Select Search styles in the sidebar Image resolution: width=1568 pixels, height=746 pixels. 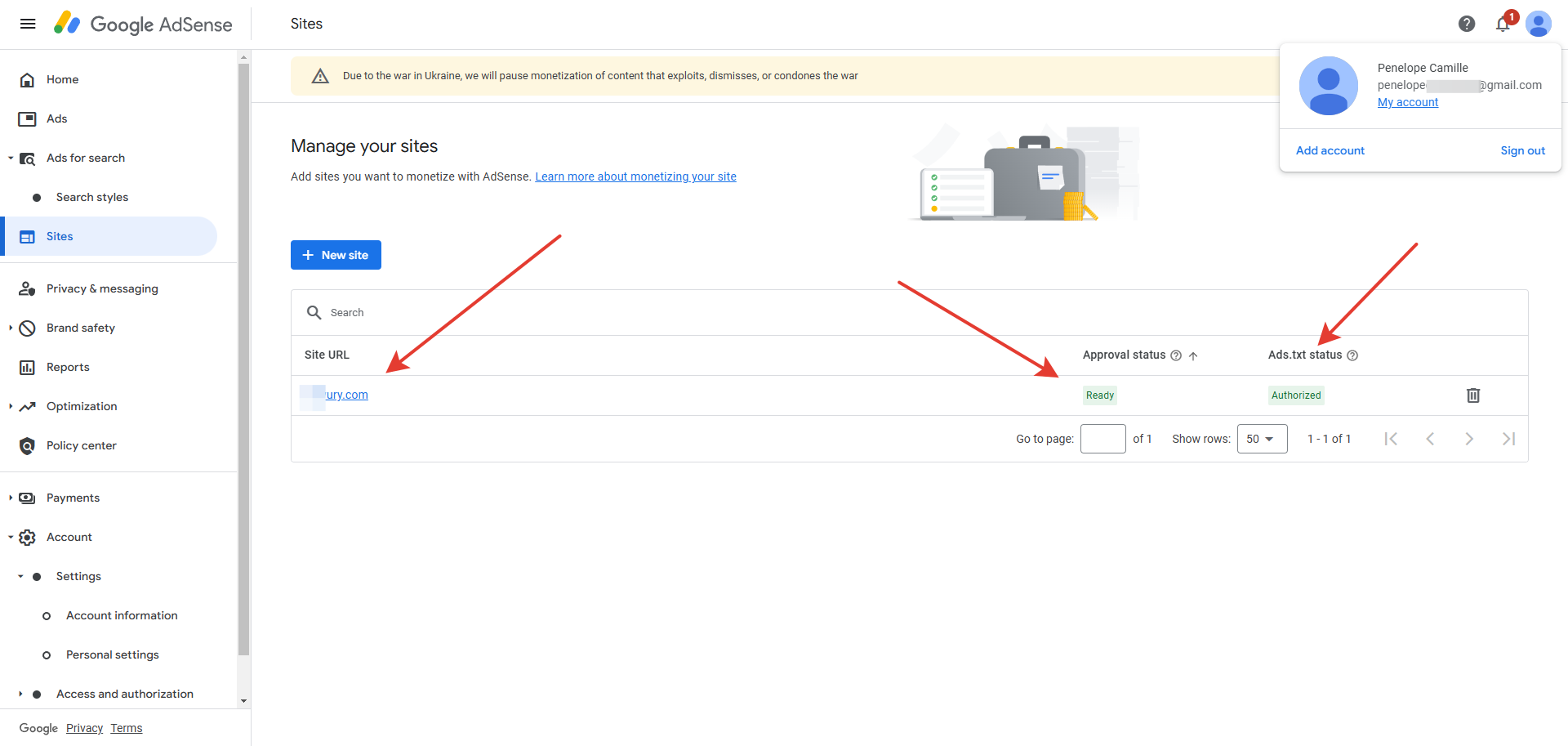(92, 197)
